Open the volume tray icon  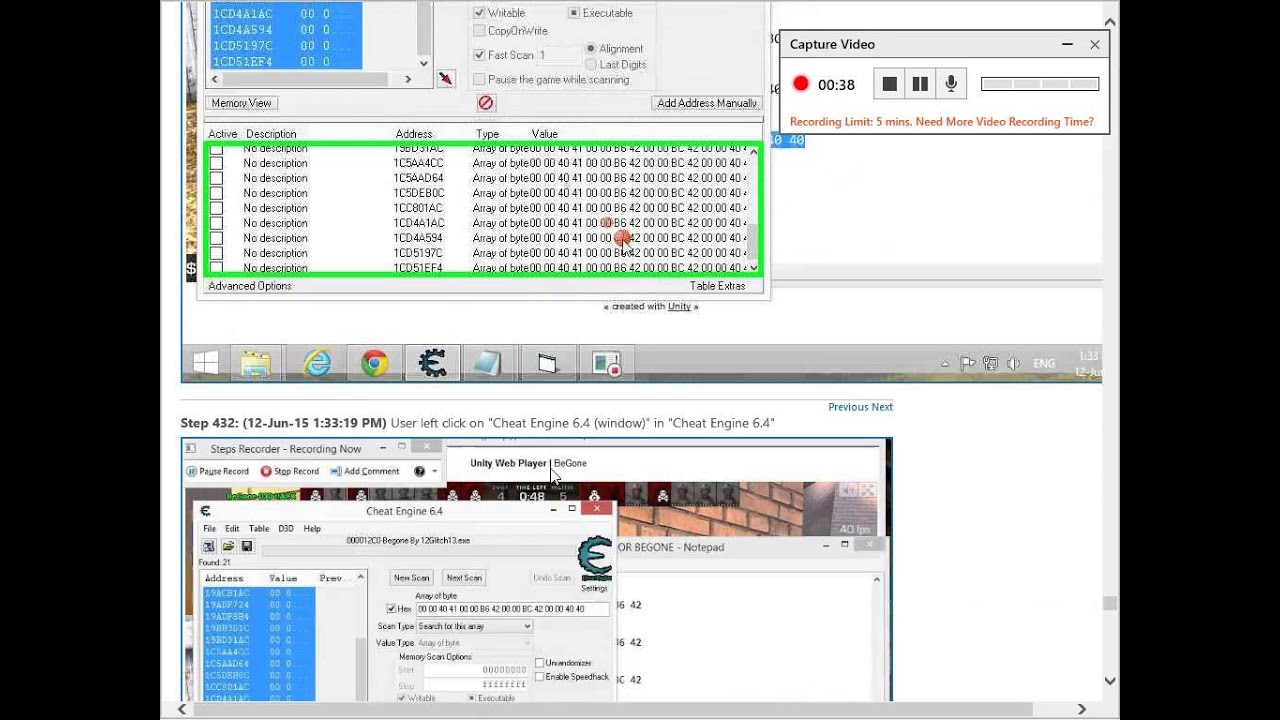[1013, 364]
